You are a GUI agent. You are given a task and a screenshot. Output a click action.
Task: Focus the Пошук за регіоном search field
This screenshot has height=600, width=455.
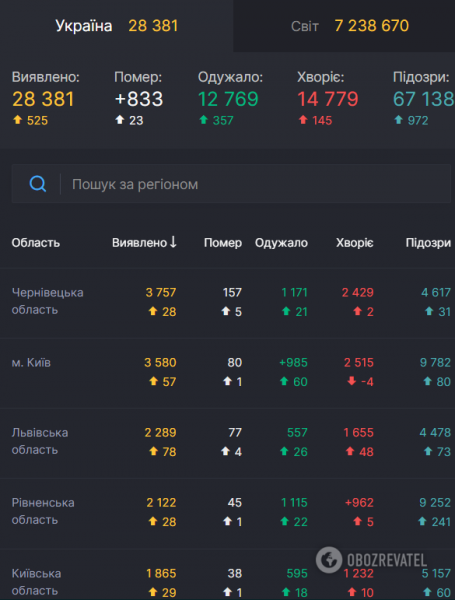coord(231,184)
